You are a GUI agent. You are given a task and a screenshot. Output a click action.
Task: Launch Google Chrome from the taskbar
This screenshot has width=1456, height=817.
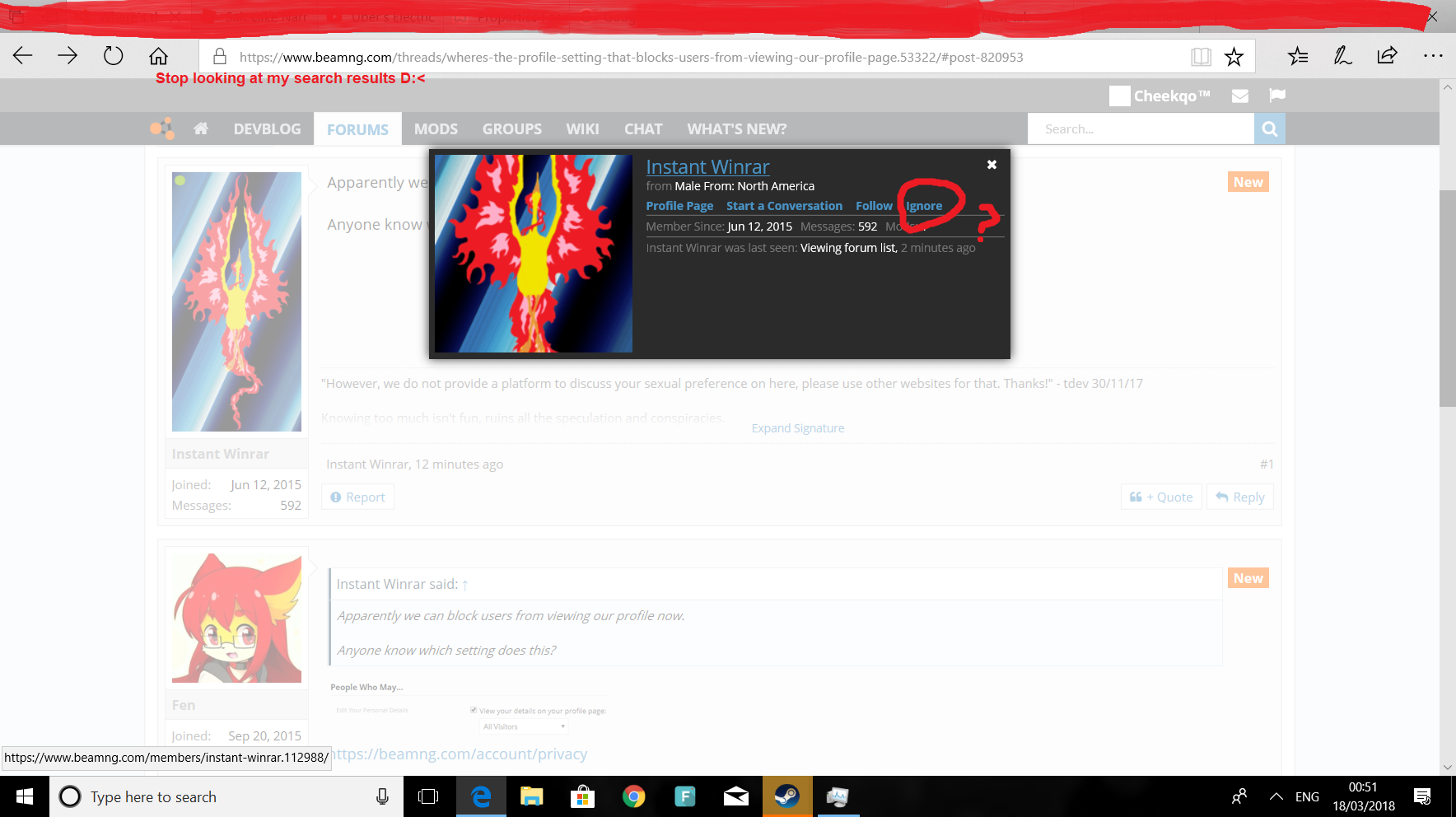[x=634, y=796]
